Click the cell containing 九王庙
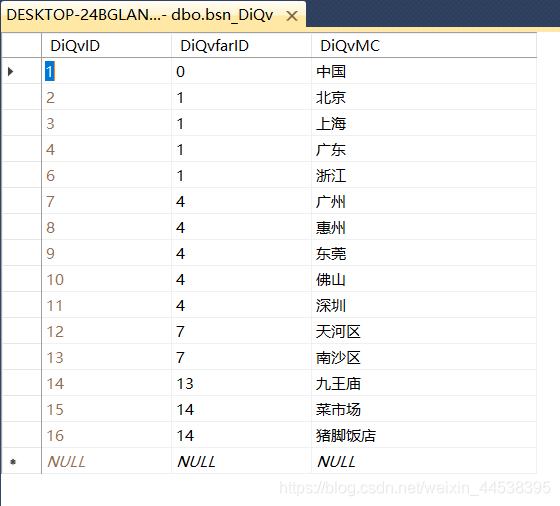Image resolution: width=560 pixels, height=506 pixels. [x=424, y=384]
